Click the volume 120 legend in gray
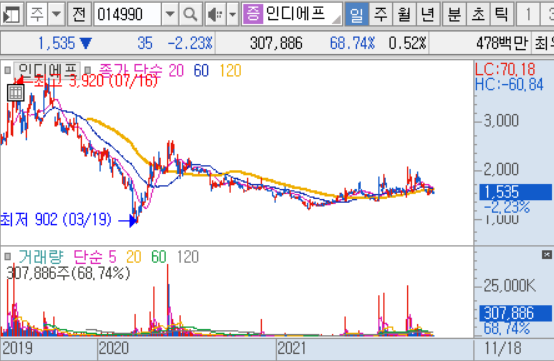This screenshot has height=361, width=554. 188,257
